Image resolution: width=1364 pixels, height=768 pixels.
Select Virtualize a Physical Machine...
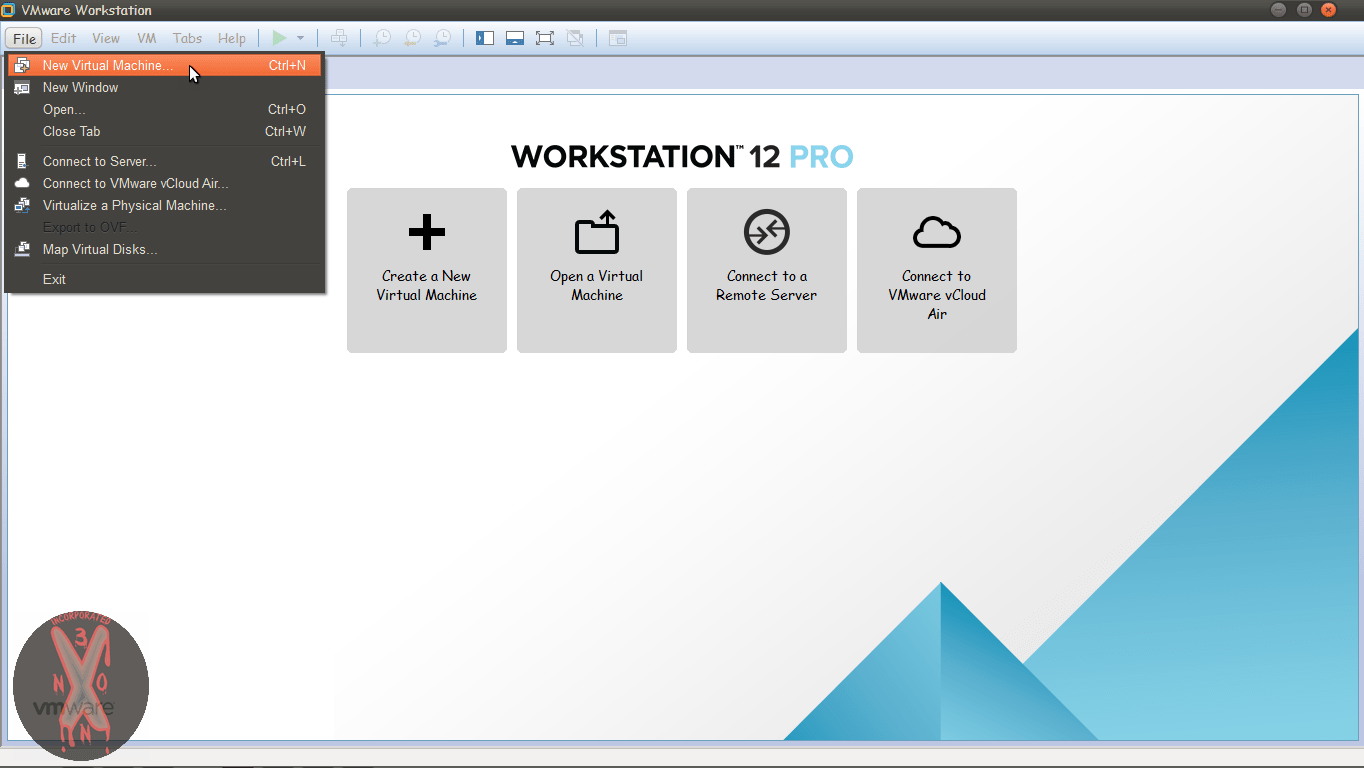(165, 205)
